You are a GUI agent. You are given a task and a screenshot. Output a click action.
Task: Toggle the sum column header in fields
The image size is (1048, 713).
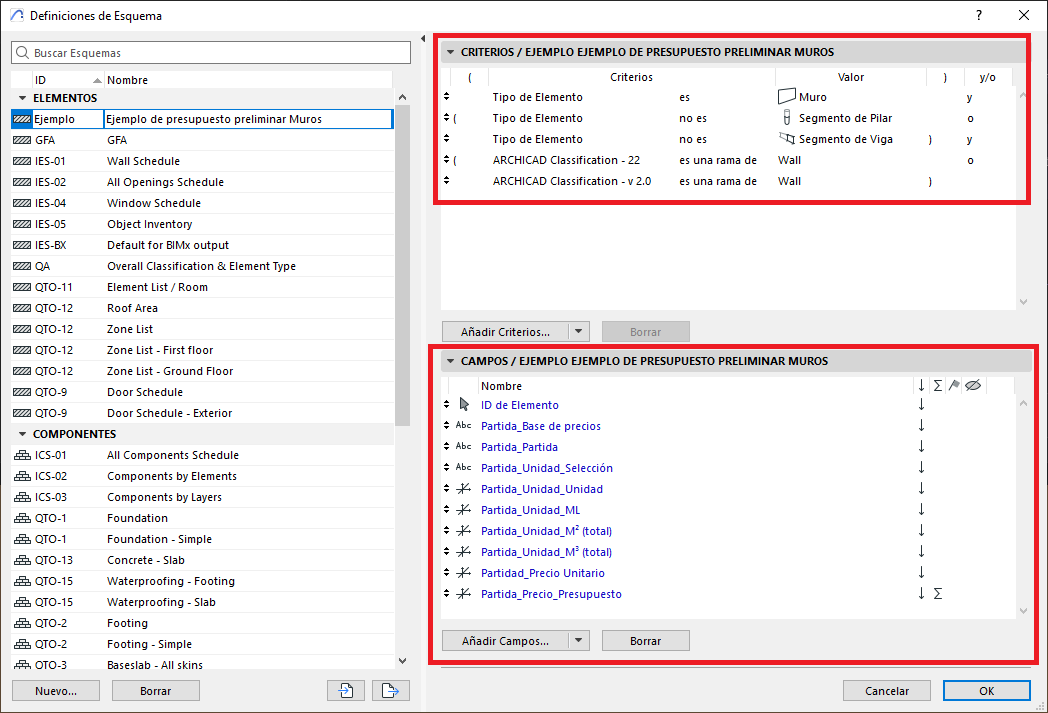[937, 386]
